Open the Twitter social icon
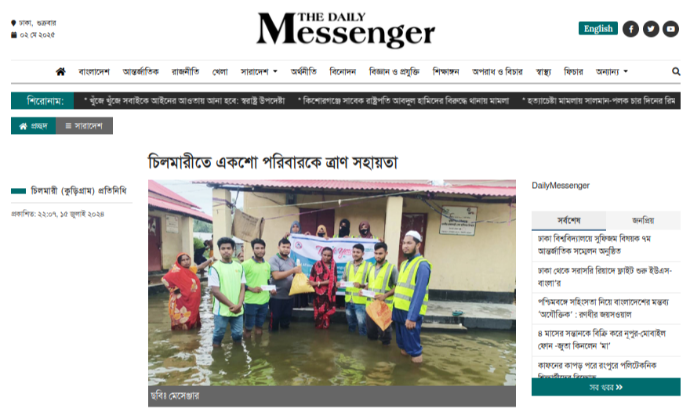Screen dimensions: 690x419 (x=651, y=29)
